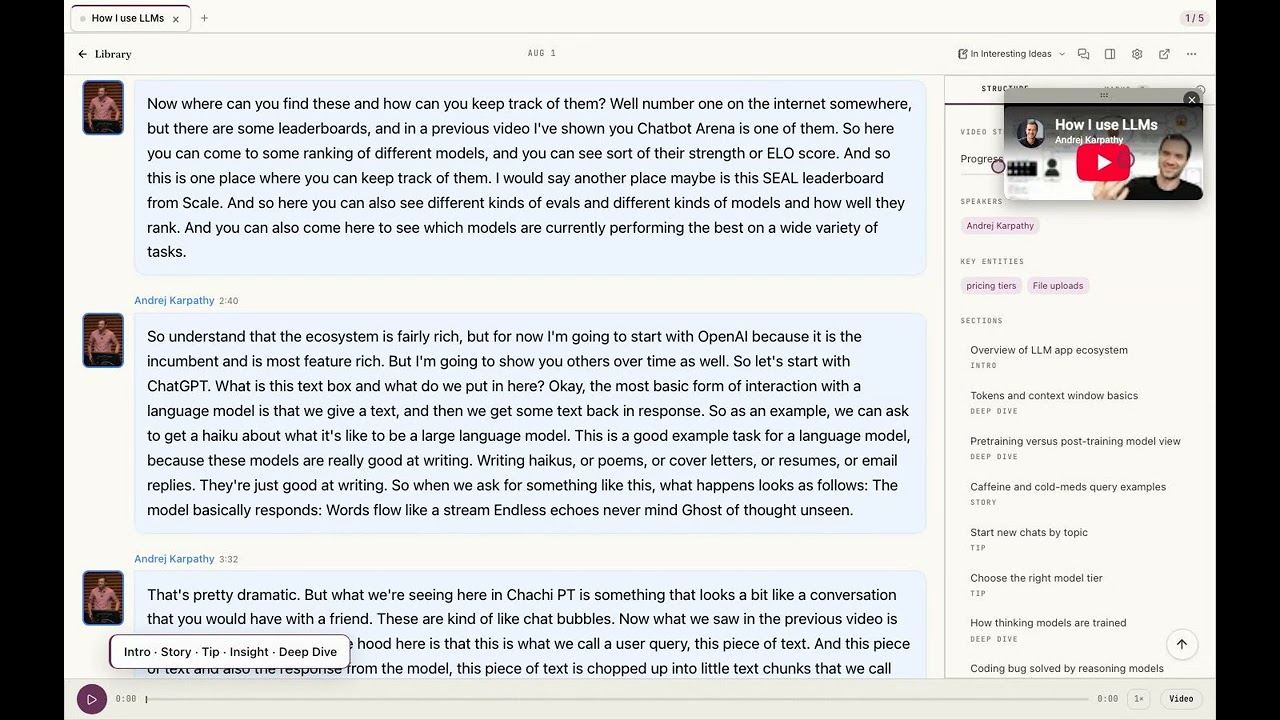The height and width of the screenshot is (720, 1280).
Task: Toggle the side panel layout icon
Action: pyautogui.click(x=1110, y=54)
